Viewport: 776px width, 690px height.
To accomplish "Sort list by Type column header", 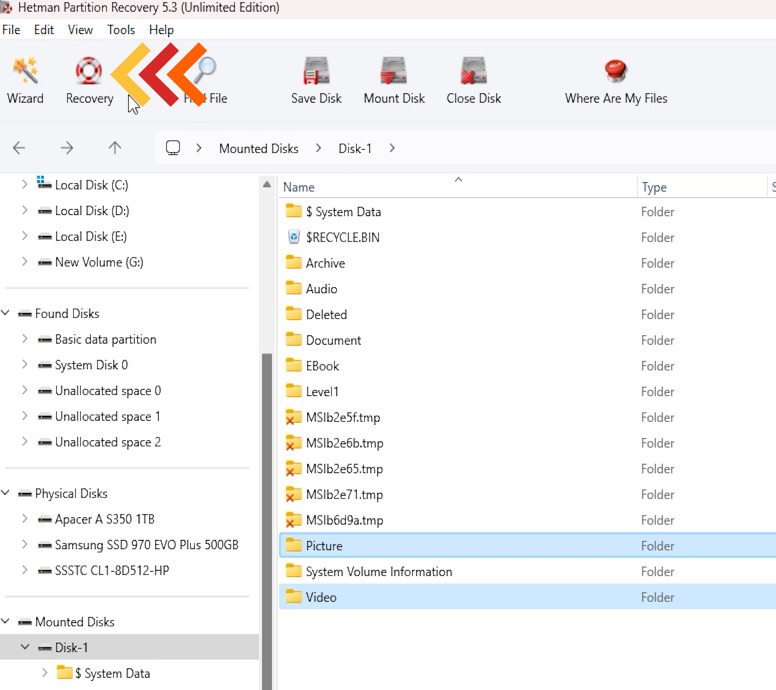I will point(702,187).
